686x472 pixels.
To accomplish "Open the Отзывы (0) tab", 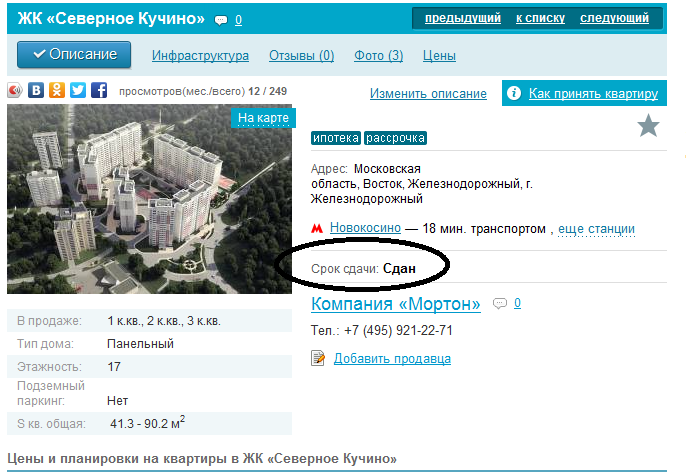I will [301, 56].
